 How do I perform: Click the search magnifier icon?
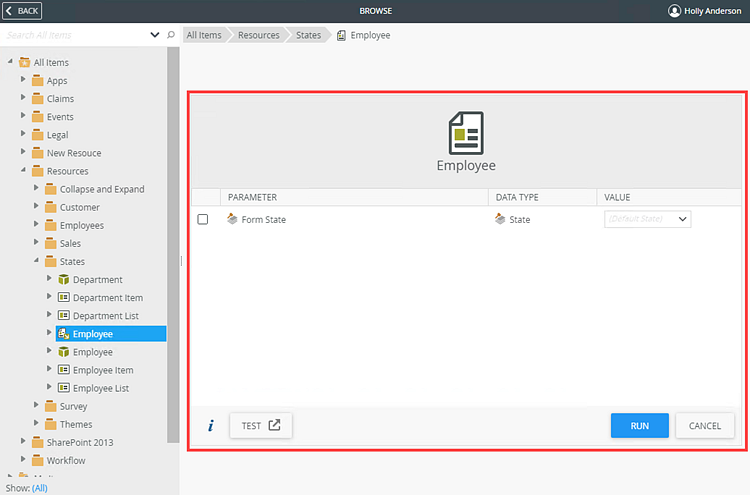[171, 35]
